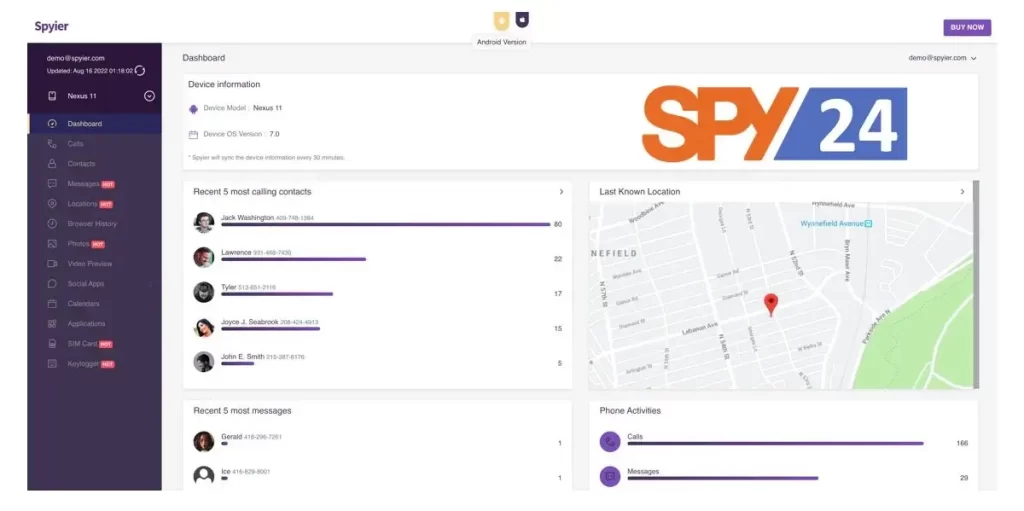Click the demo@spyier.com sidebar email

coord(75,58)
